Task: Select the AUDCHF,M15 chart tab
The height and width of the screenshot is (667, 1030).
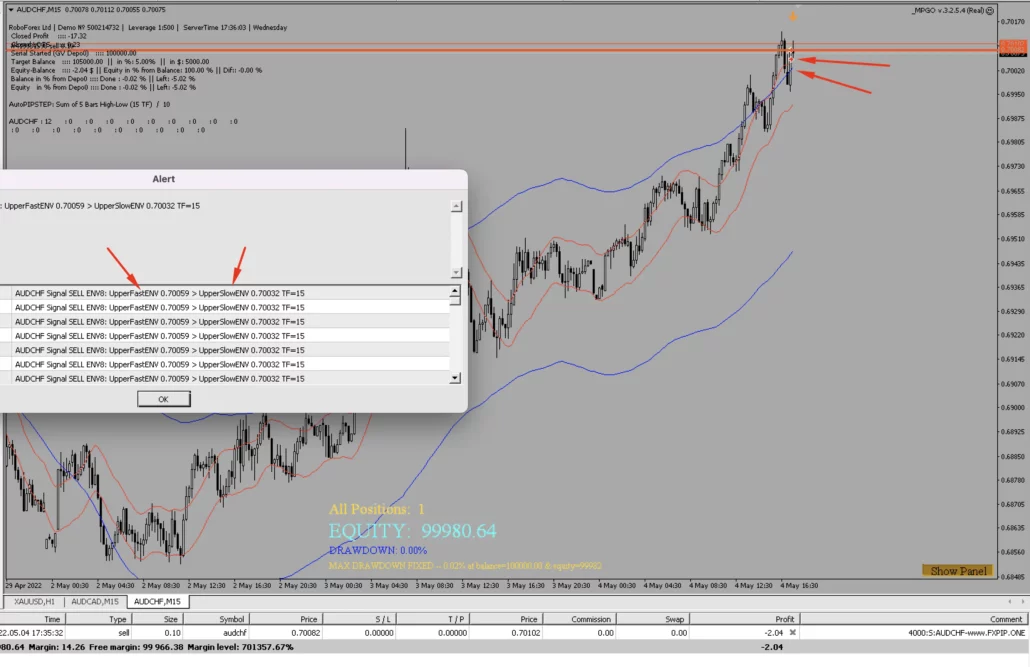Action: pyautogui.click(x=159, y=602)
